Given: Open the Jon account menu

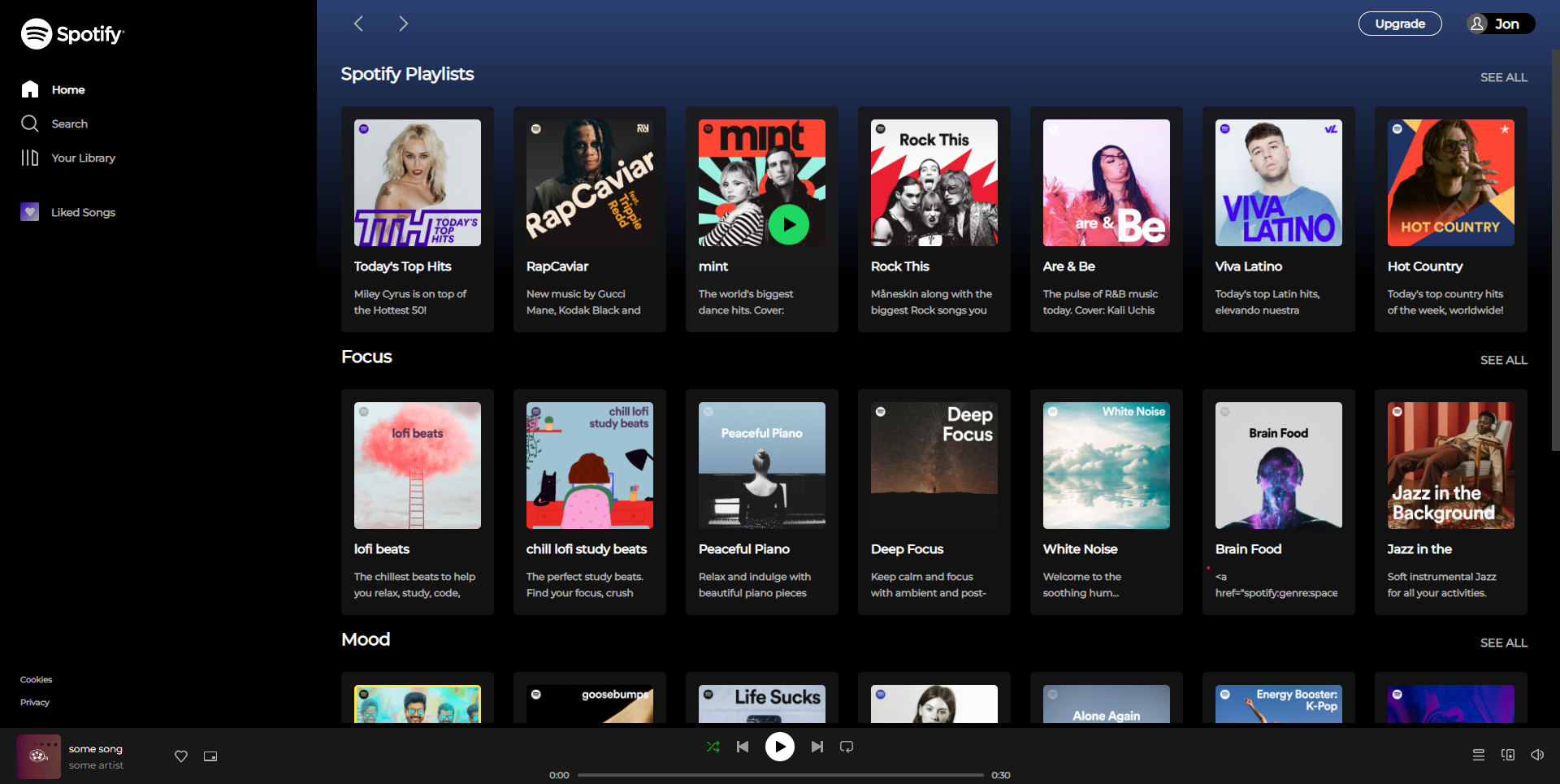Looking at the screenshot, I should [x=1500, y=24].
